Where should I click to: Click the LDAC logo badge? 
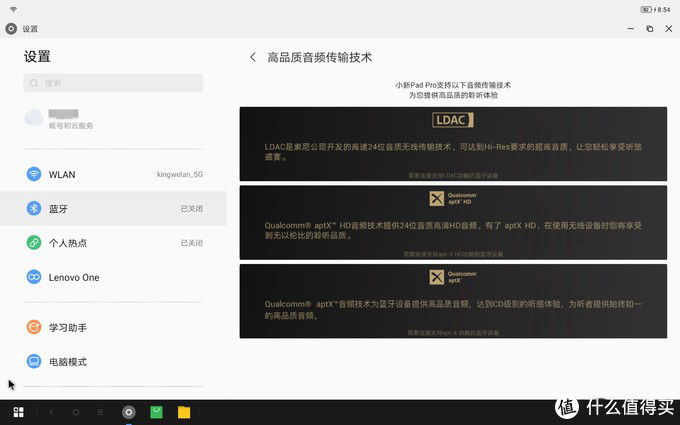453,120
